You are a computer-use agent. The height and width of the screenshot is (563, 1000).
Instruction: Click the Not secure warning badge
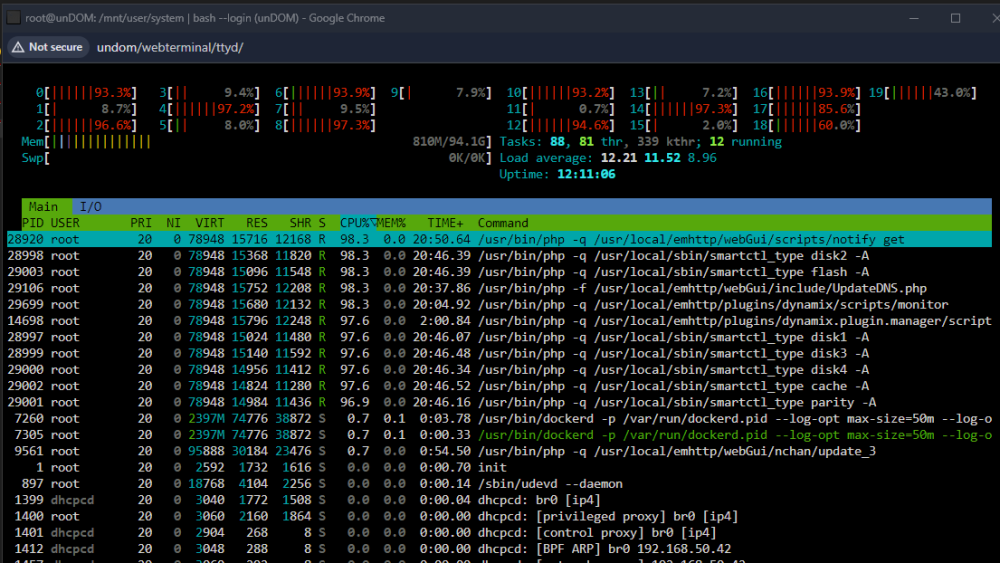48,47
